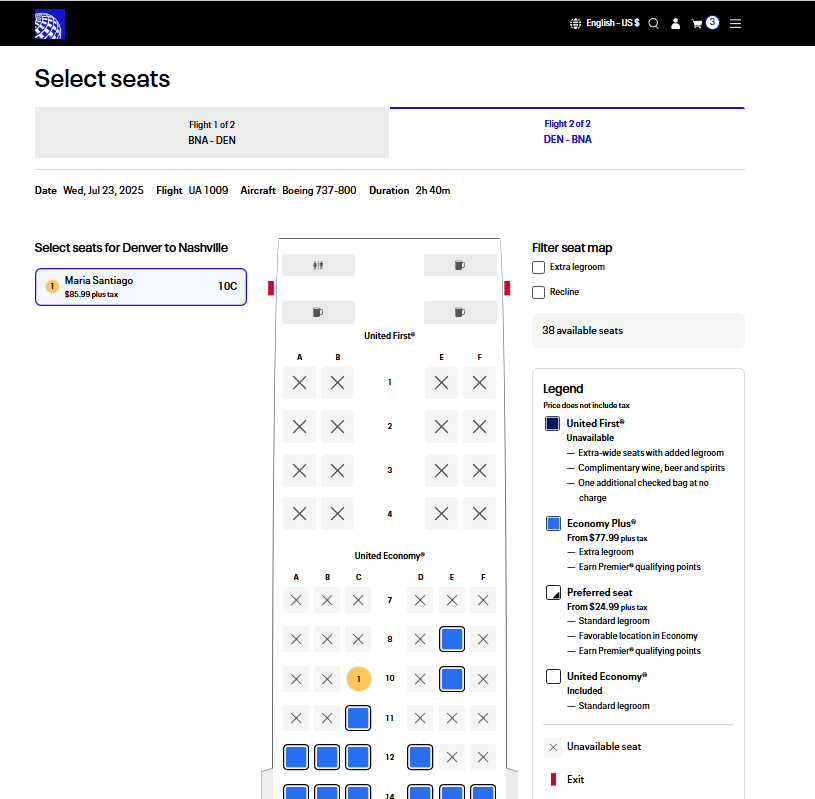
Task: Switch to Flight 2 of 2 DEN - BNA tab
Action: coord(567,132)
